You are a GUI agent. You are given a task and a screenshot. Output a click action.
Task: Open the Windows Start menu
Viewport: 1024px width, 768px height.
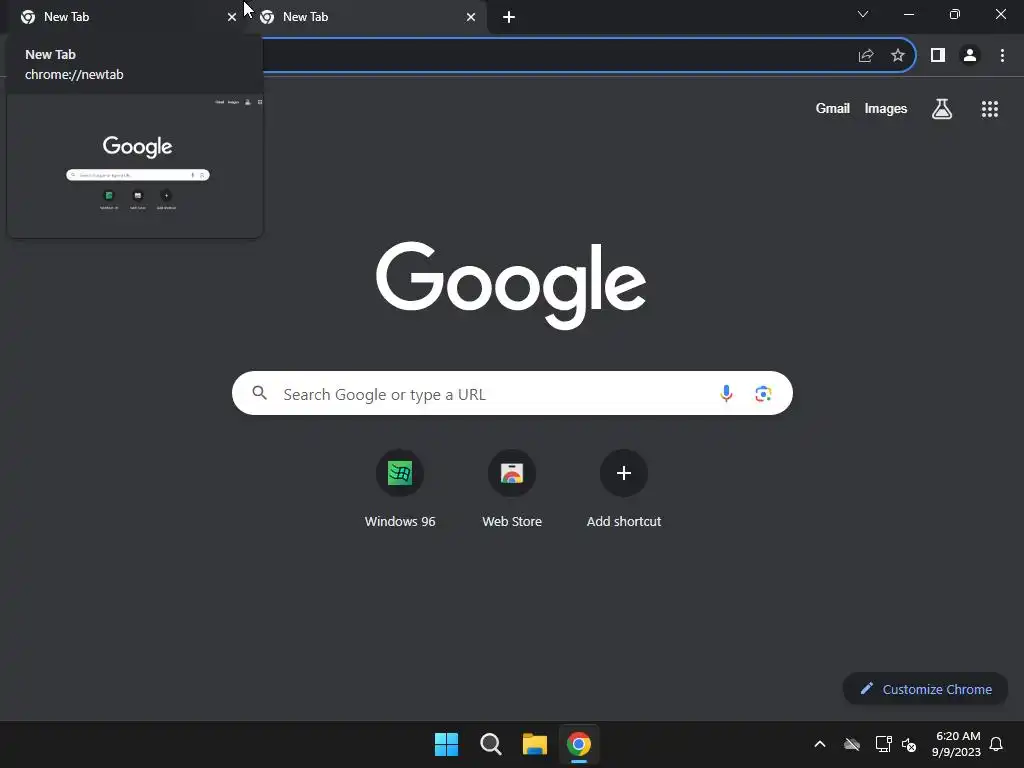(x=446, y=744)
